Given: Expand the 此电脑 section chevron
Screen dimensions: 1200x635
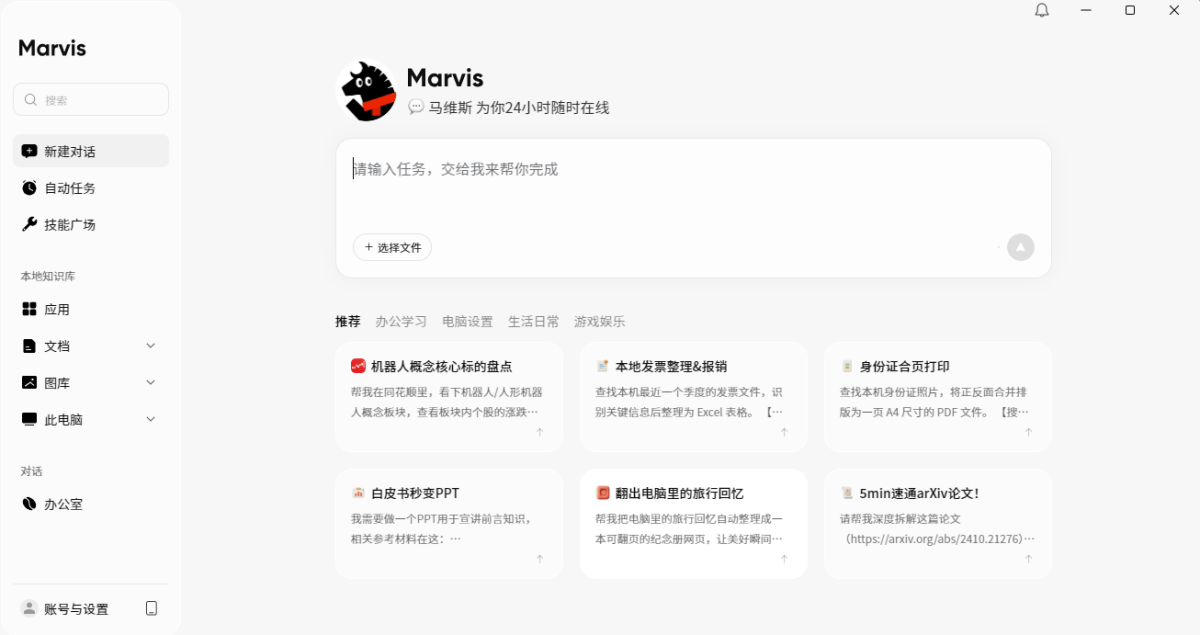Looking at the screenshot, I should pyautogui.click(x=151, y=419).
